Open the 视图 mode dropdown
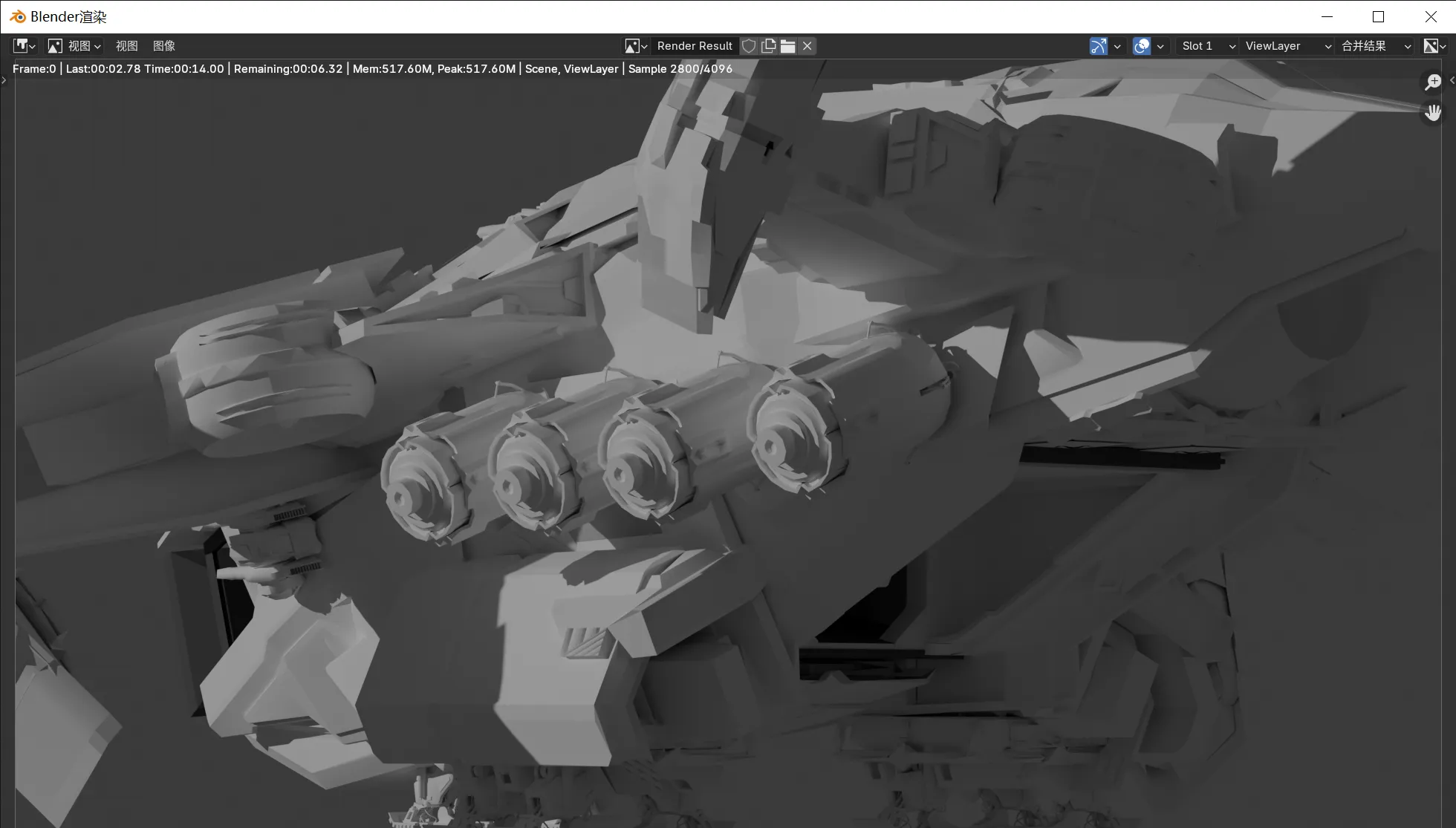 coord(74,46)
